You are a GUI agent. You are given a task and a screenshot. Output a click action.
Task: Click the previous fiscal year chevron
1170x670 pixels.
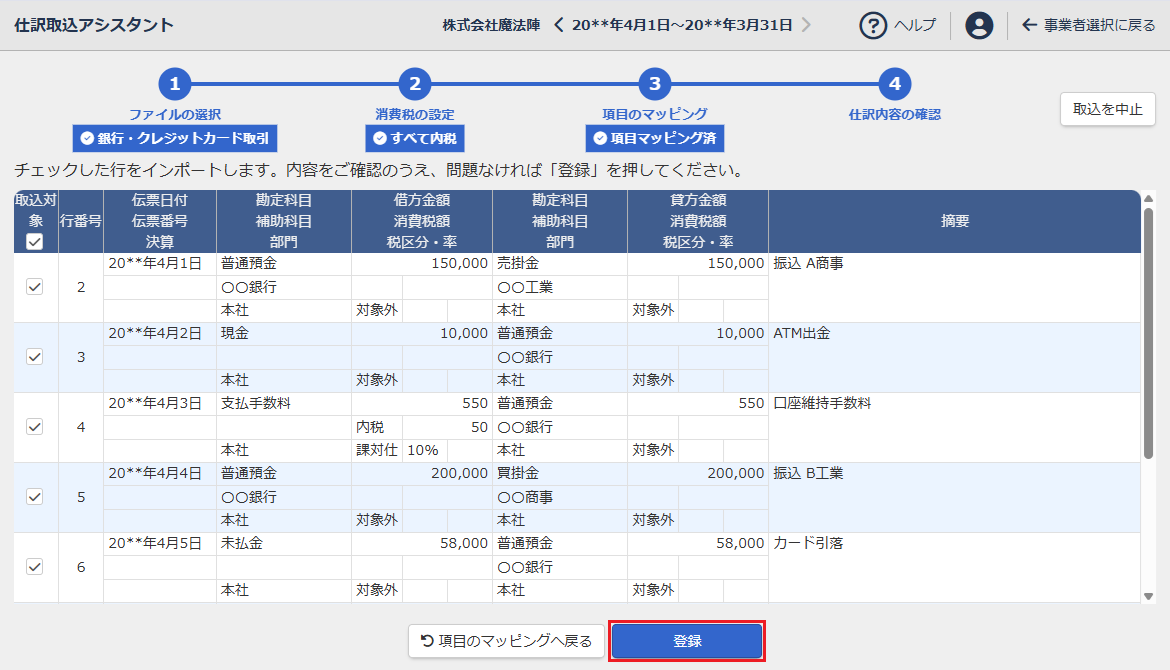[x=559, y=25]
